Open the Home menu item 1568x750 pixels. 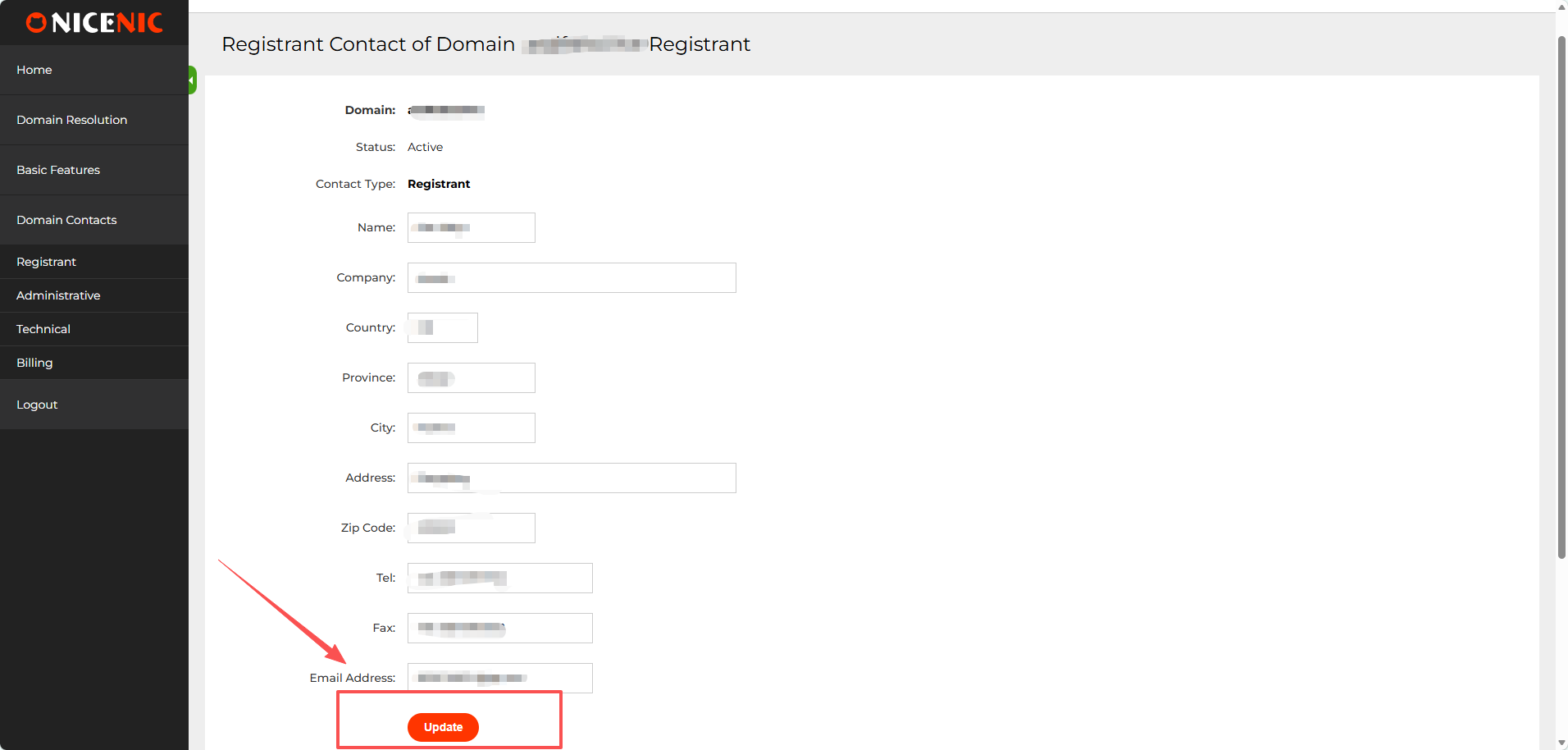click(34, 70)
